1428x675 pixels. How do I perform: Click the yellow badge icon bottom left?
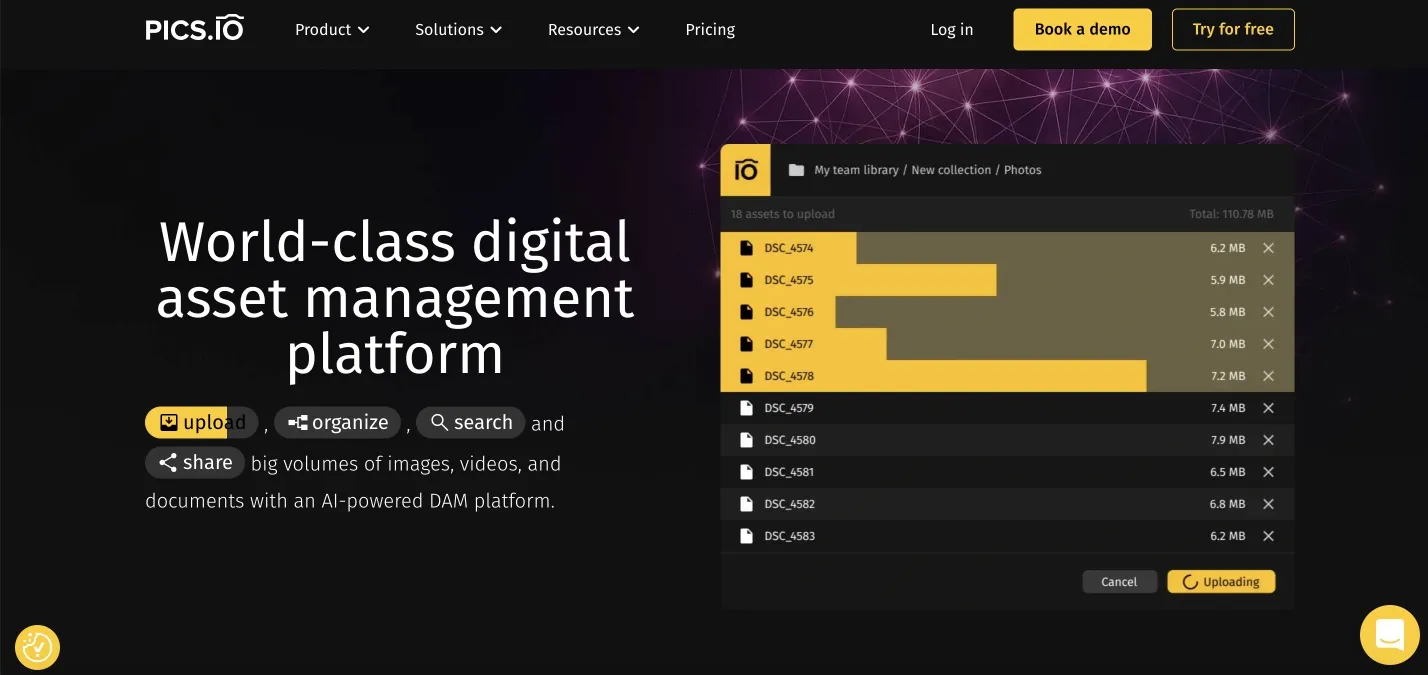pyautogui.click(x=37, y=647)
